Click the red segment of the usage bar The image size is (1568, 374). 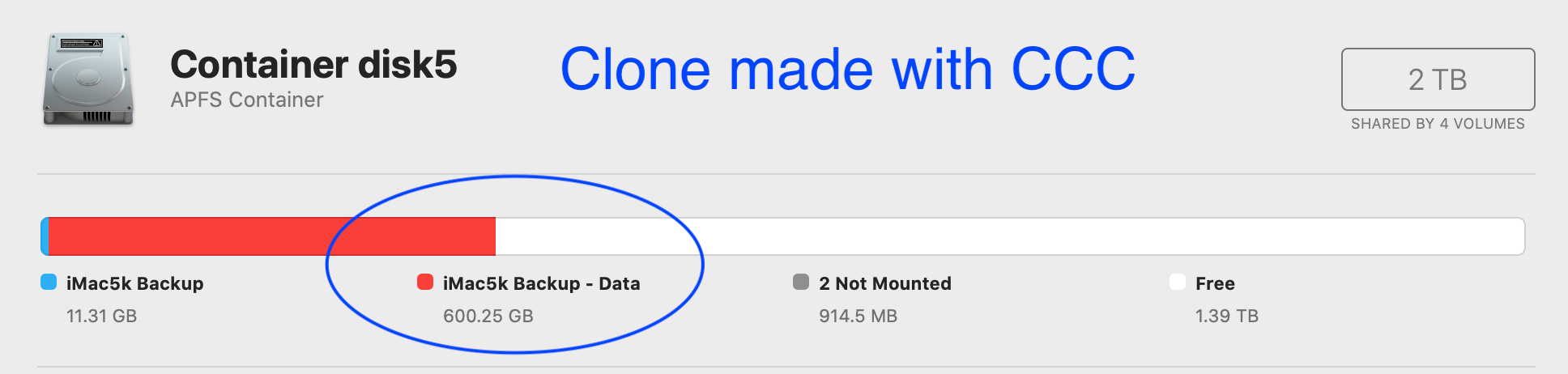click(x=271, y=236)
